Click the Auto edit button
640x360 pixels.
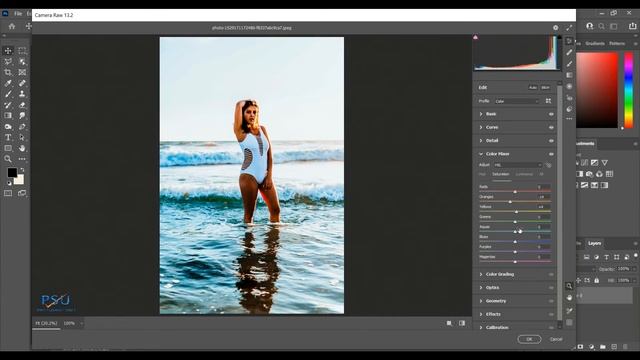(x=533, y=87)
